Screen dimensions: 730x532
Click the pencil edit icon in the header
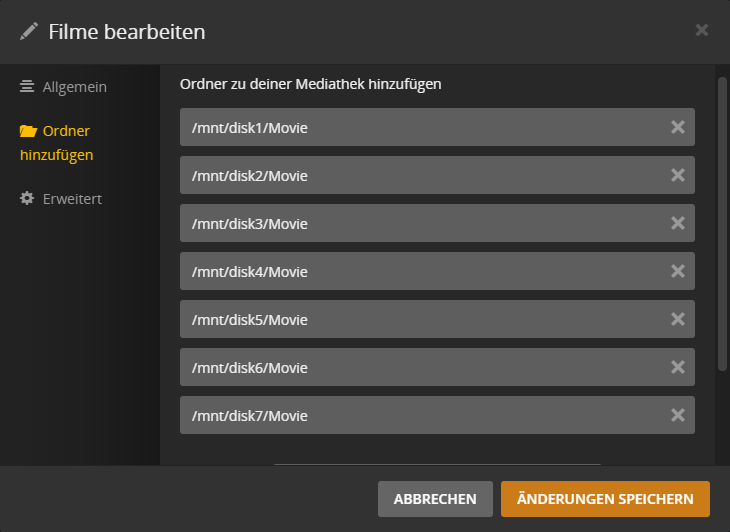click(x=29, y=32)
